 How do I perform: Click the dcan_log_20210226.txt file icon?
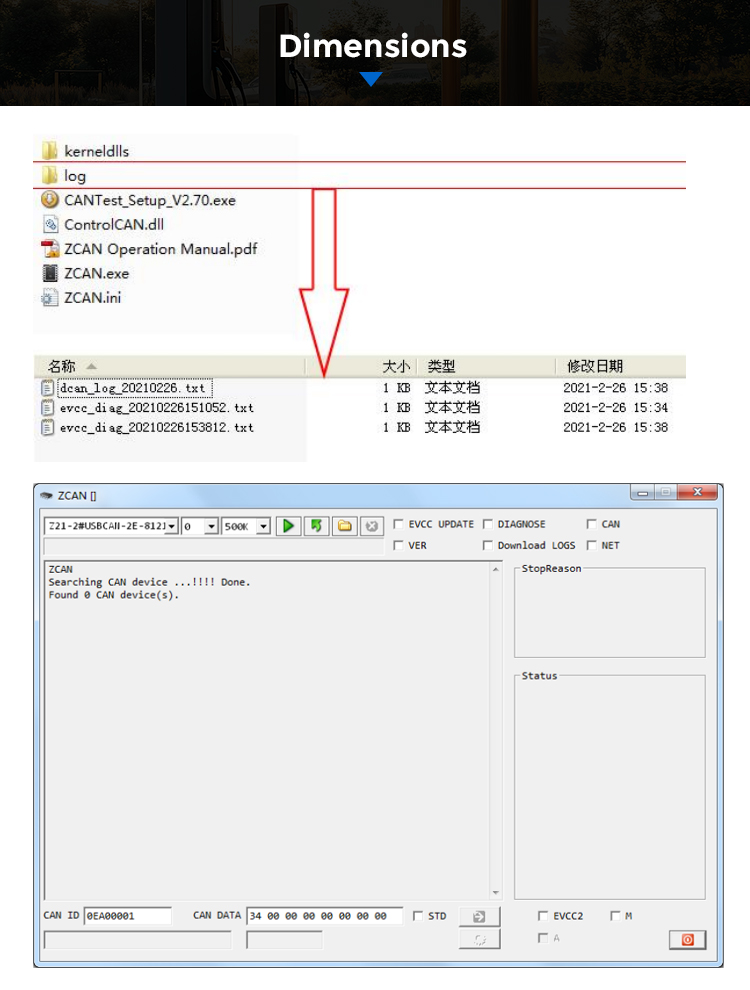[x=47, y=388]
